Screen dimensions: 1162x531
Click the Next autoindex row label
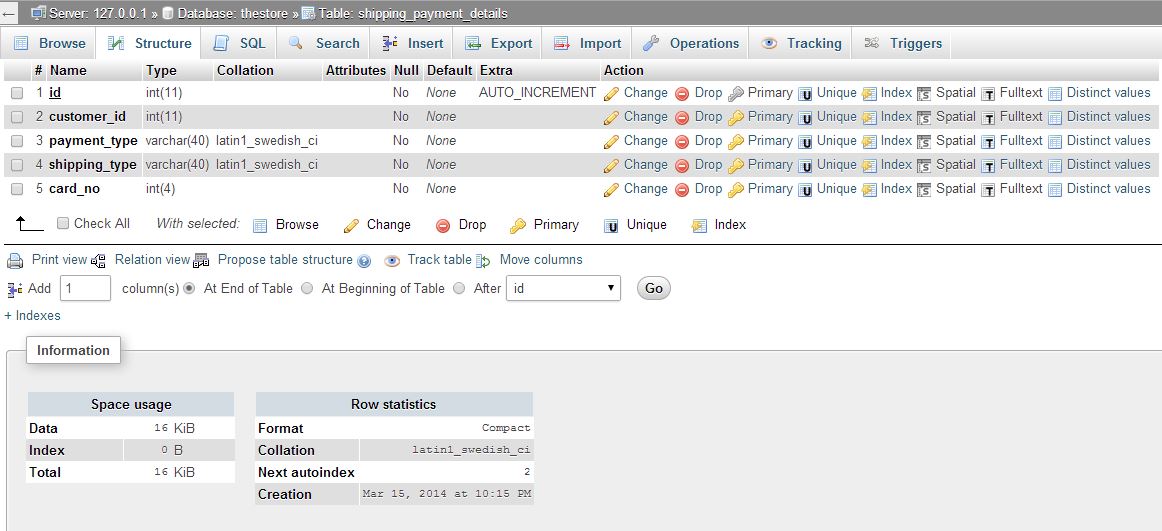coord(306,472)
